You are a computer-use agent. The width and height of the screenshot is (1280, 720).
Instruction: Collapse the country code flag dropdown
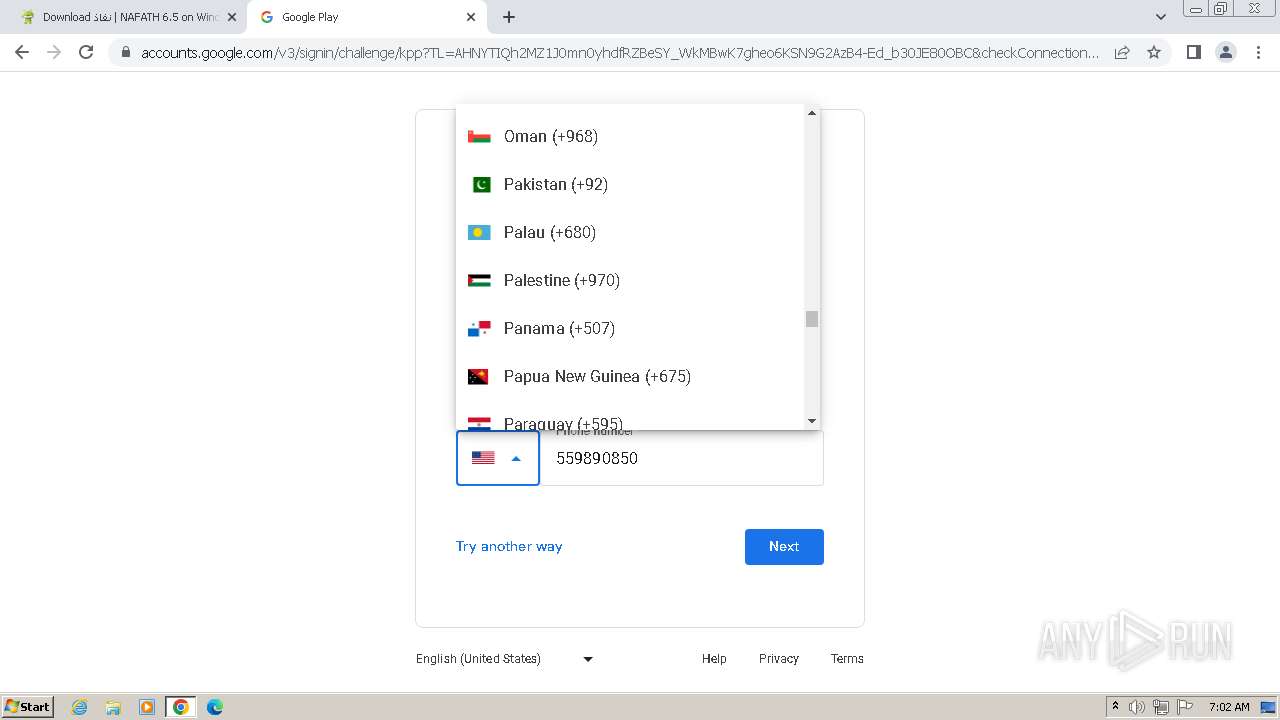click(x=497, y=458)
